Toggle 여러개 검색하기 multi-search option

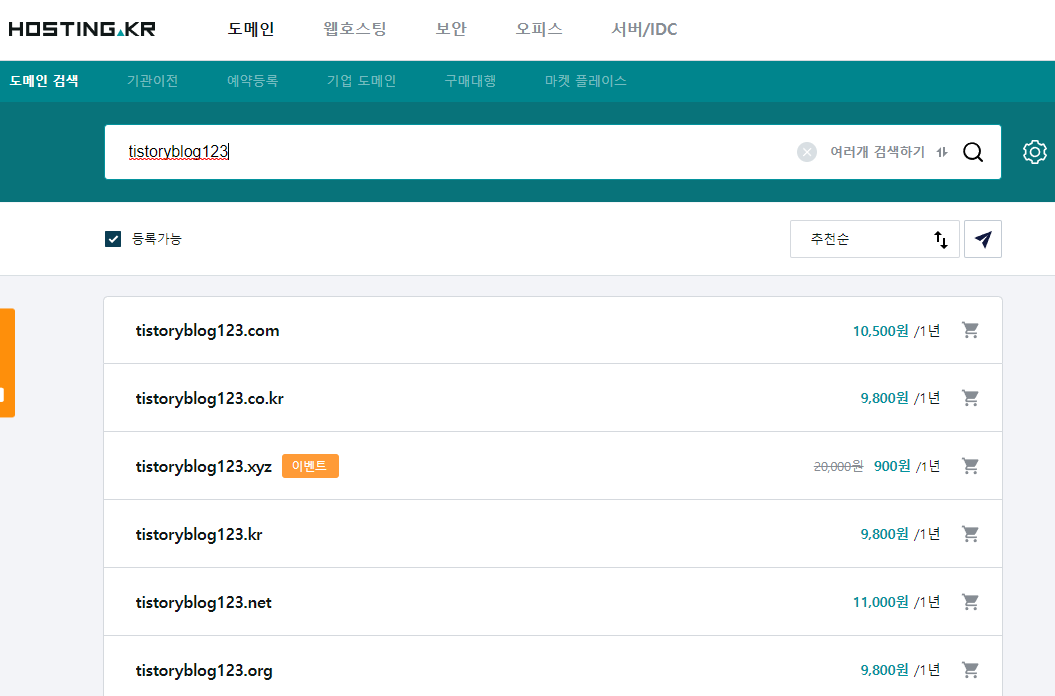(x=887, y=152)
